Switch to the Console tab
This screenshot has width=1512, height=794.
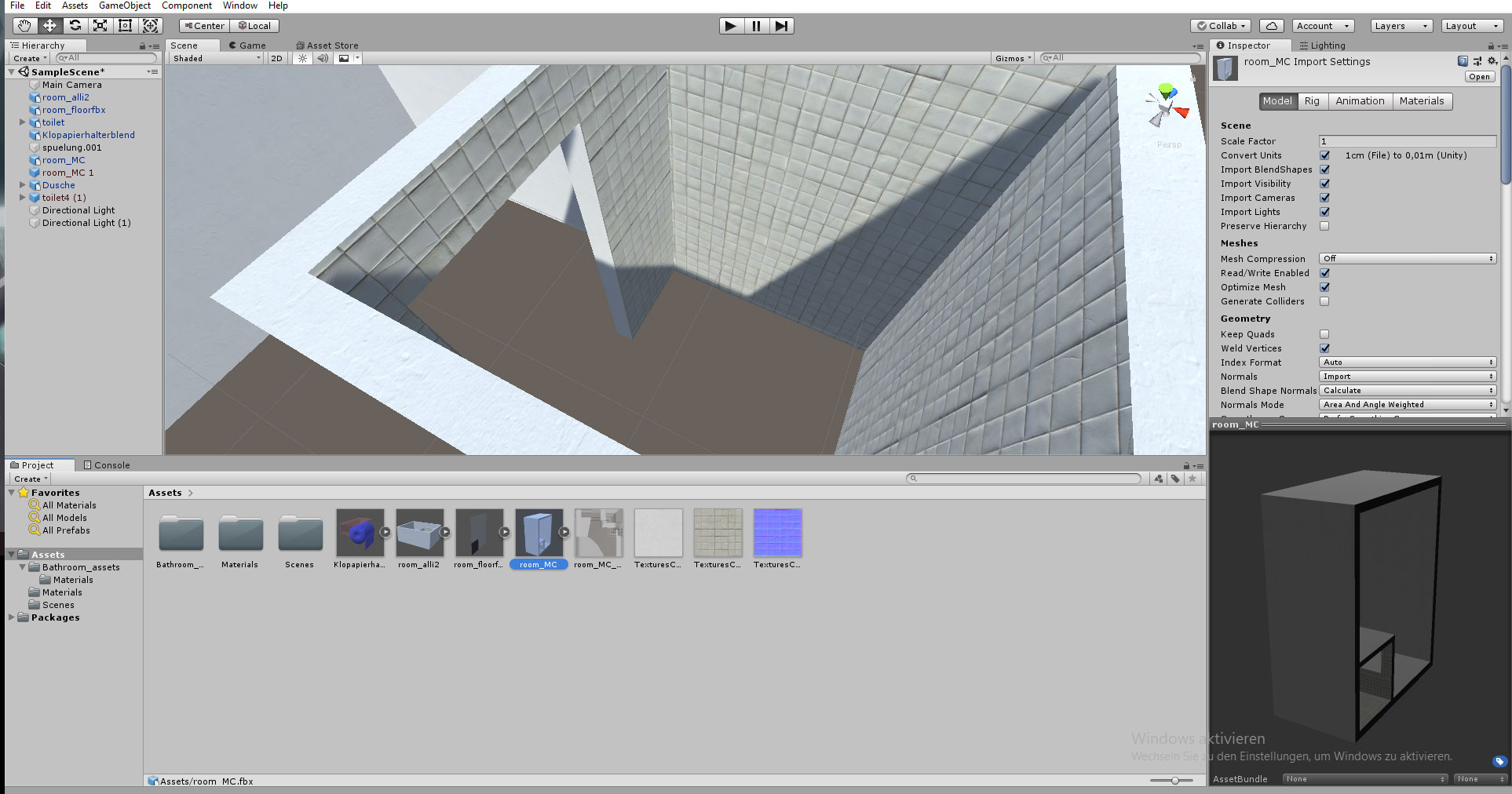tap(107, 465)
